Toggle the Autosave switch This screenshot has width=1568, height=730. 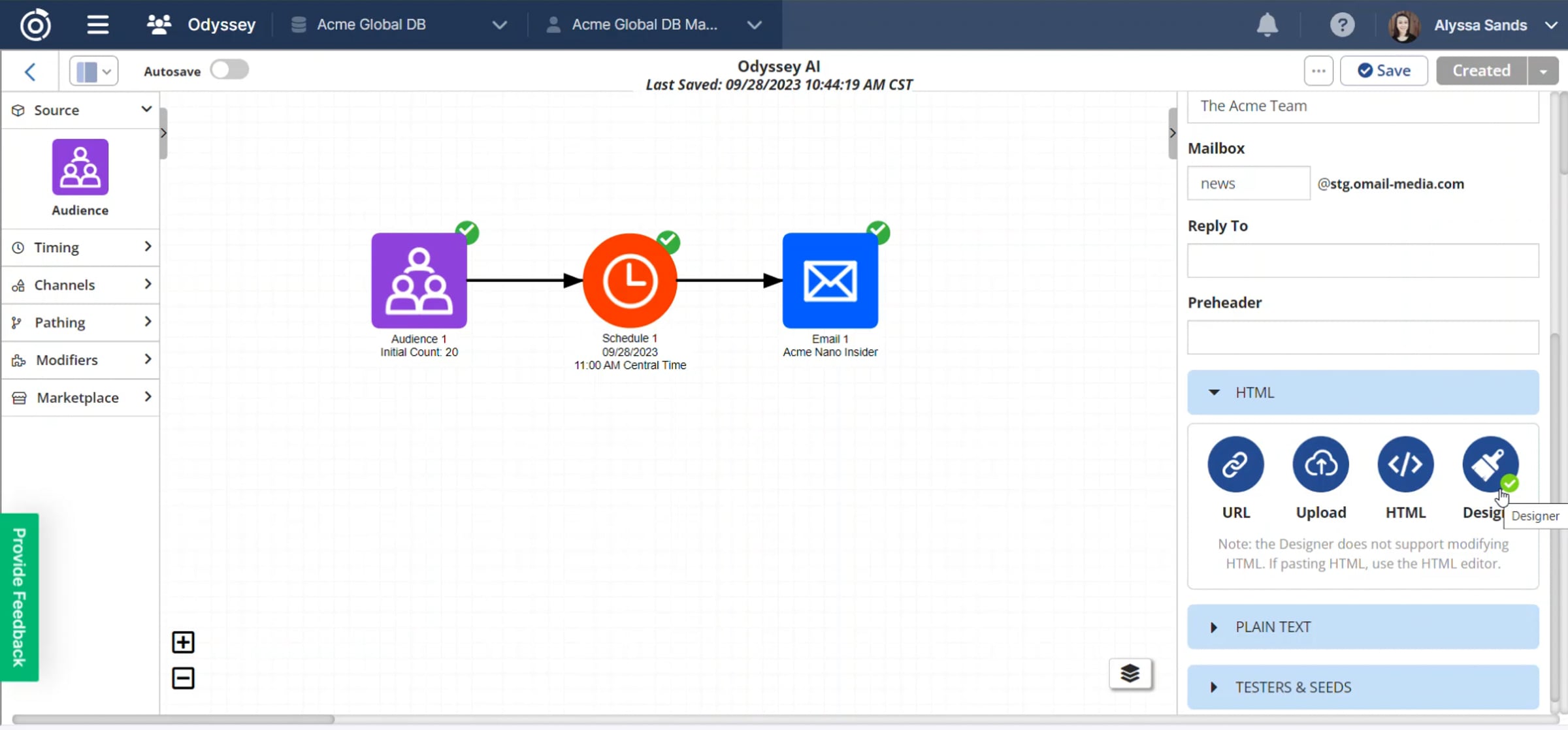229,70
